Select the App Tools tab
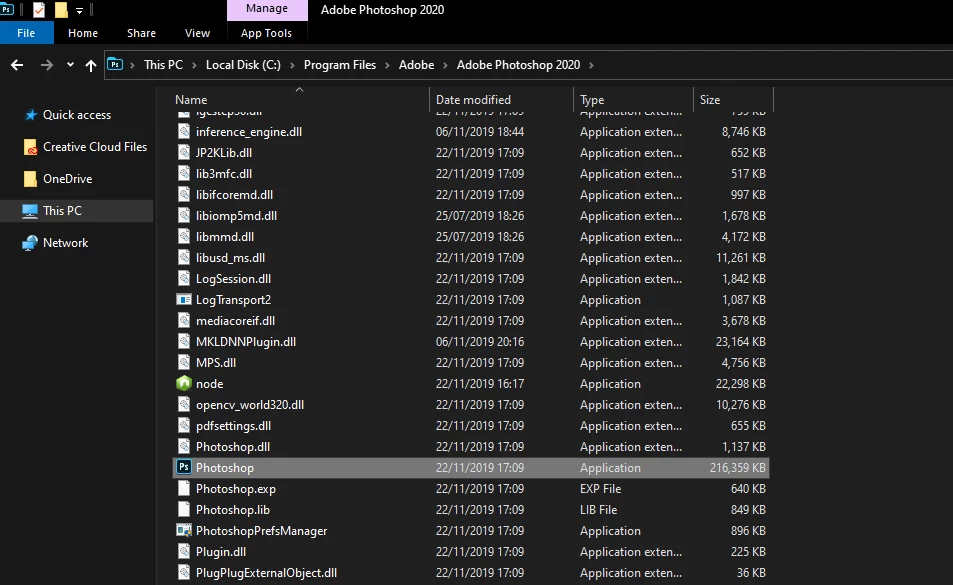The height and width of the screenshot is (585, 953). click(266, 33)
